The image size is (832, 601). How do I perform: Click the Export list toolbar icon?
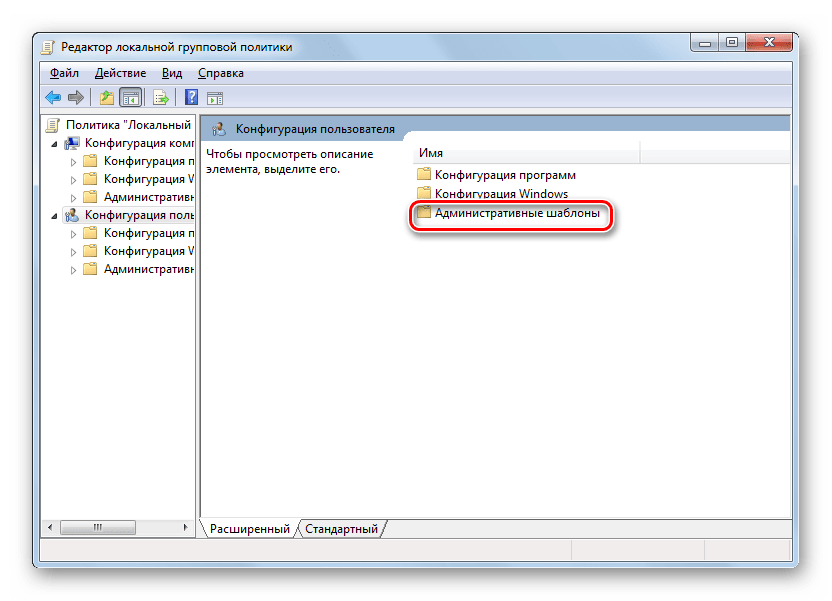coord(161,98)
